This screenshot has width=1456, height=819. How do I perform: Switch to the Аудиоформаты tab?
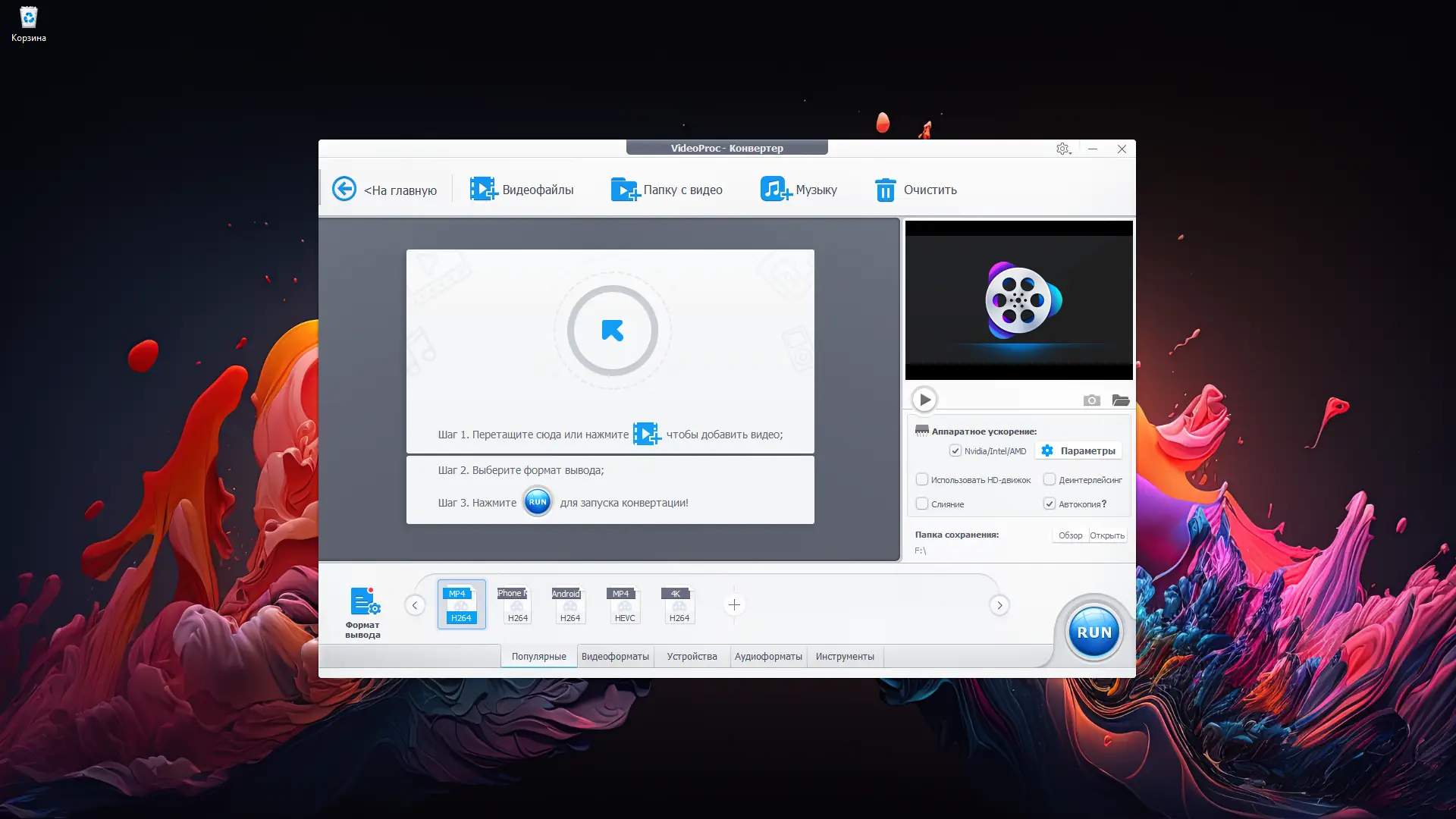coord(767,657)
